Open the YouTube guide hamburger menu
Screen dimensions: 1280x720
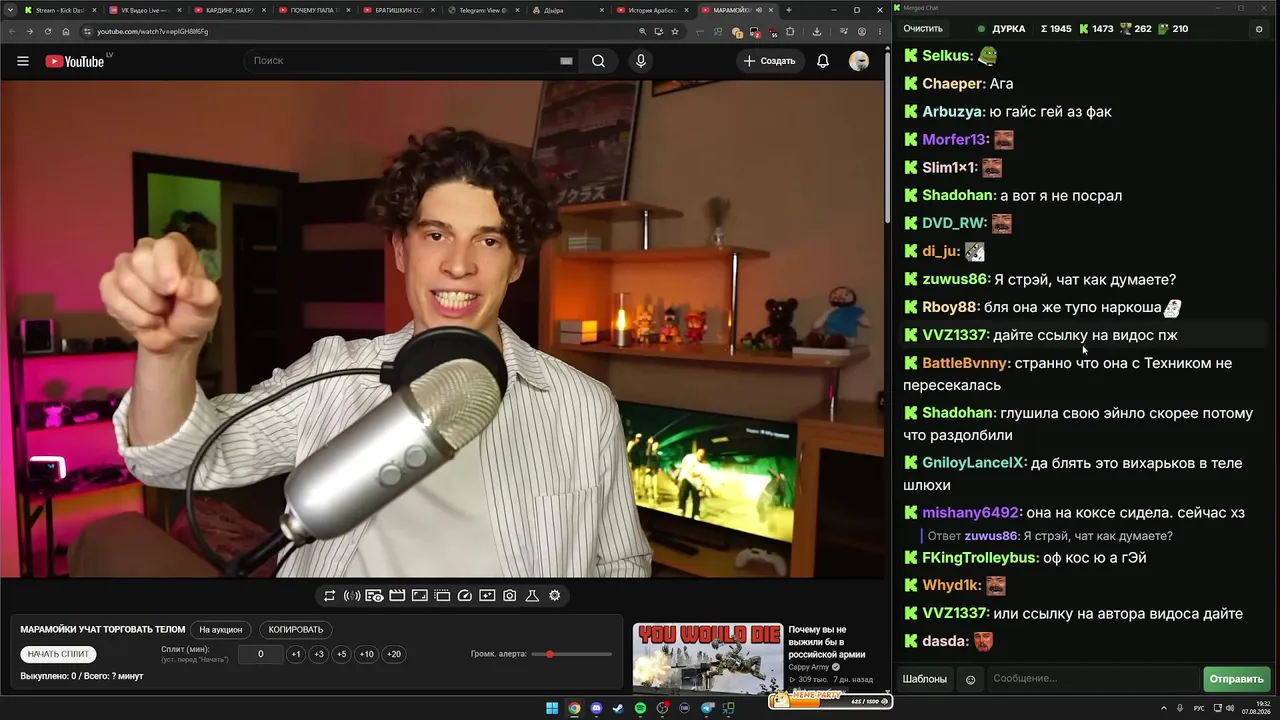(x=23, y=61)
